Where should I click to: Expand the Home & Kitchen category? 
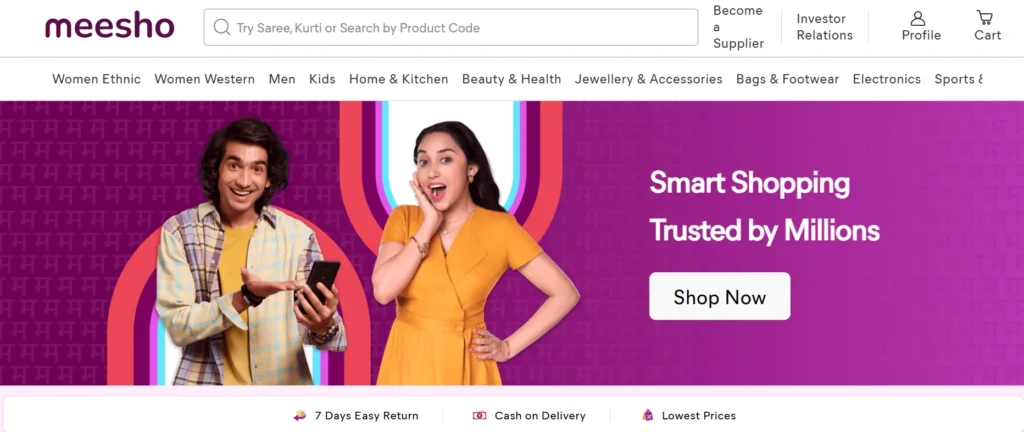398,79
